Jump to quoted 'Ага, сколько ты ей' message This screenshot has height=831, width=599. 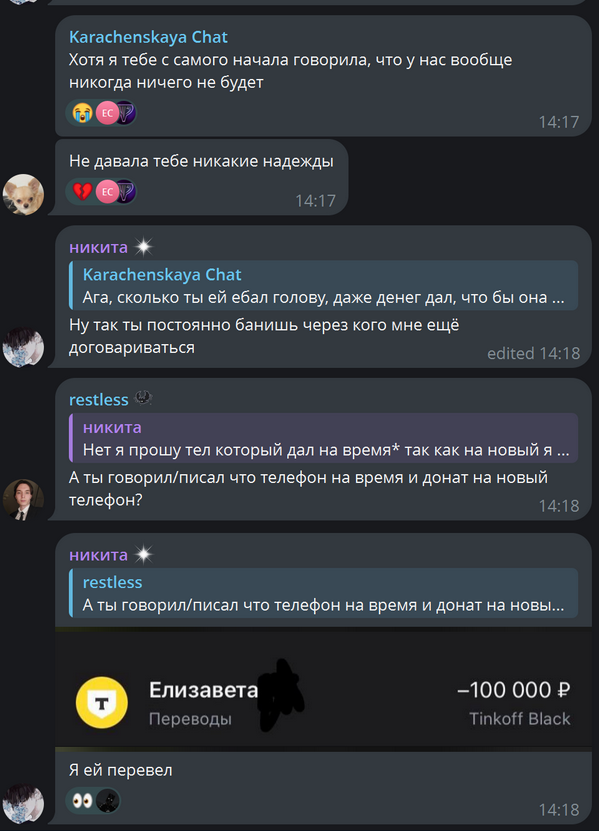(x=323, y=285)
